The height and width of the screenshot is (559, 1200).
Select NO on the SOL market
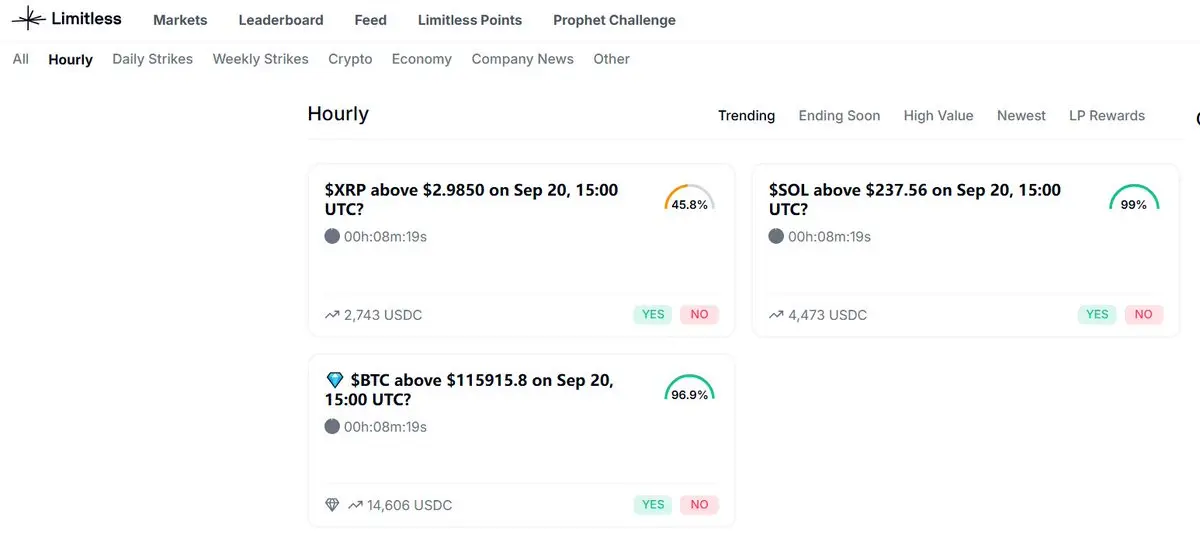1143,314
